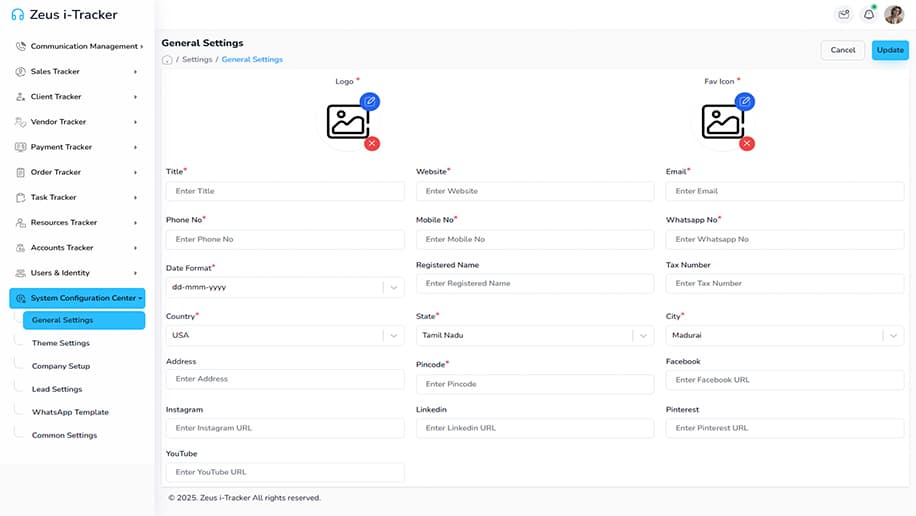
Task: Click the Fav Icon edit pencil icon
Action: 744,101
